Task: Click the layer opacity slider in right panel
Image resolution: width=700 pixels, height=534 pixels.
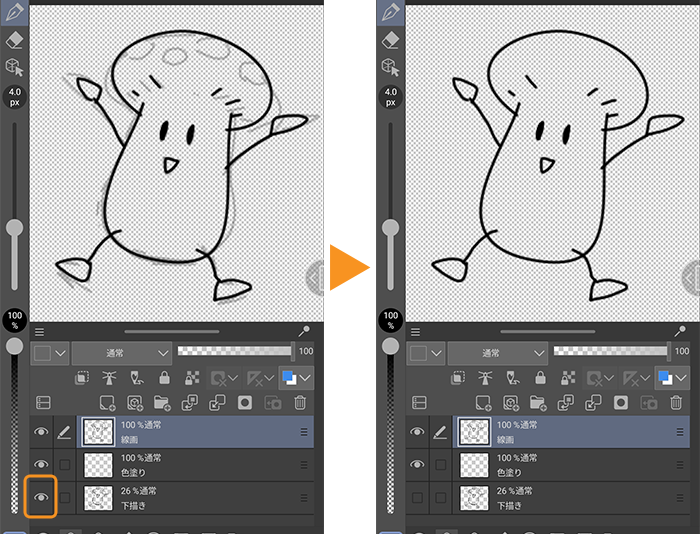Action: click(610, 352)
